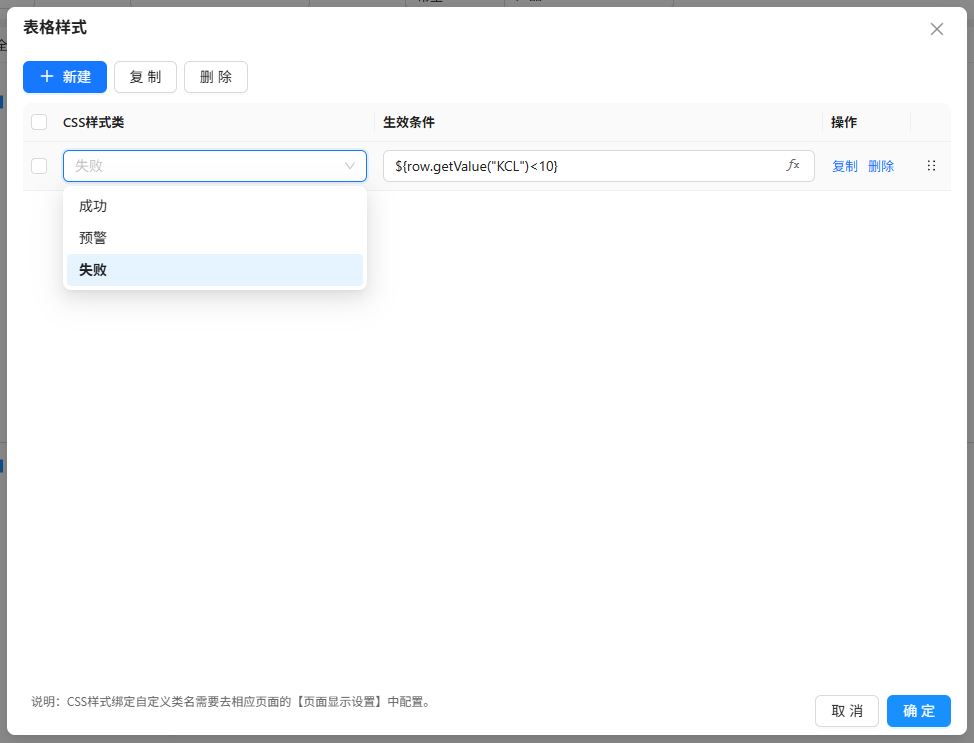Choose 成功 from the dropdown list

point(215,206)
